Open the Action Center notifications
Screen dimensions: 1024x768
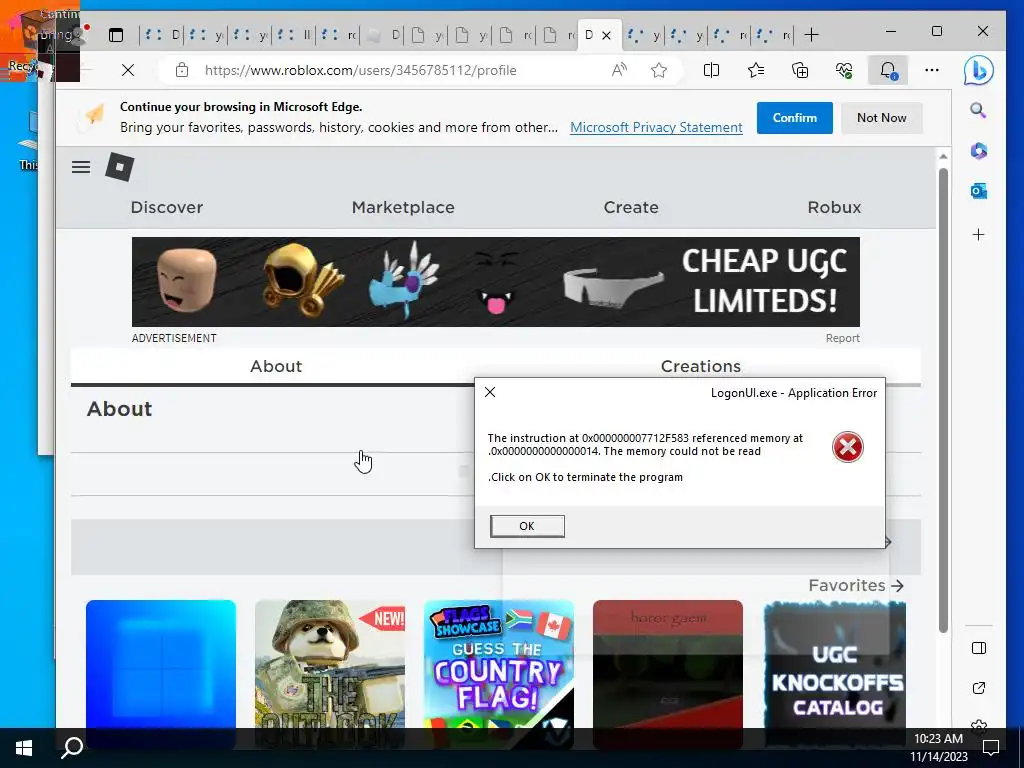click(x=991, y=748)
